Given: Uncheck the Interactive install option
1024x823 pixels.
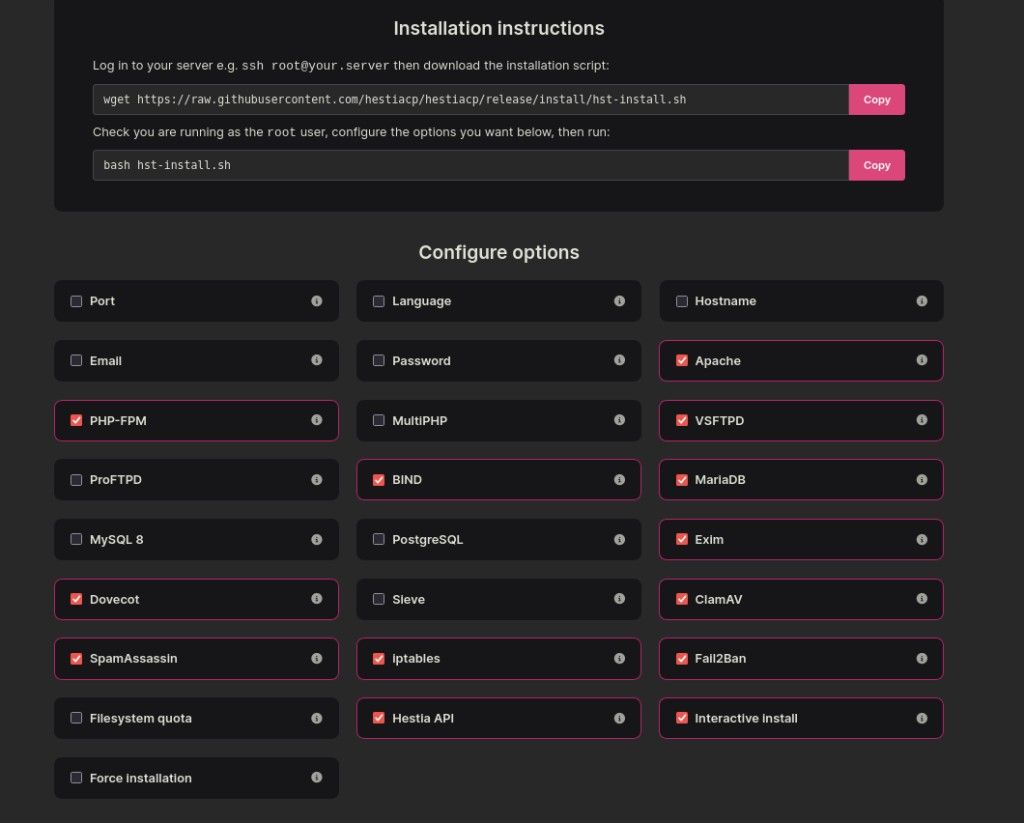Looking at the screenshot, I should [682, 718].
